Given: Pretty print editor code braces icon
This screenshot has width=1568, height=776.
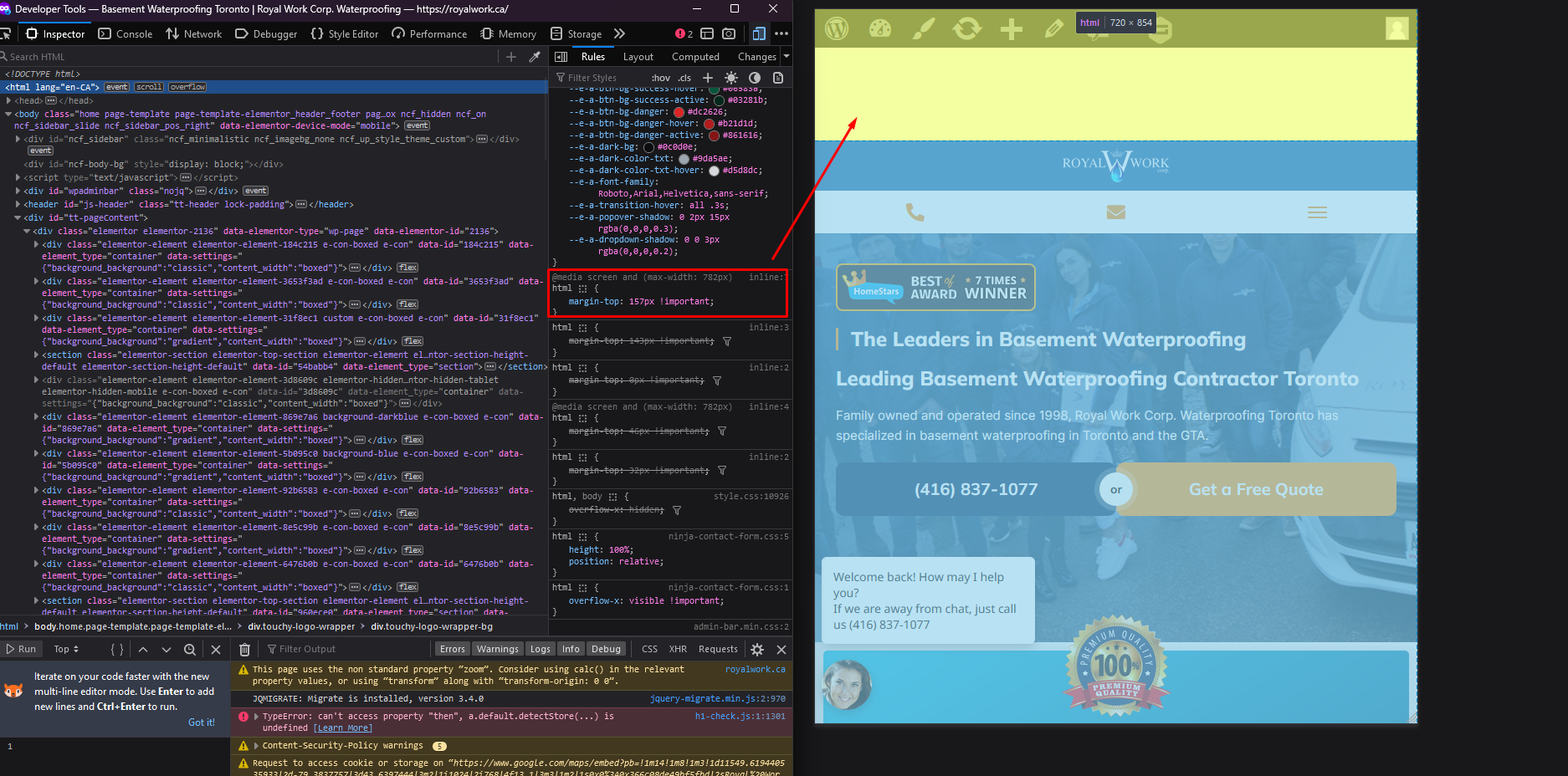Looking at the screenshot, I should [117, 649].
